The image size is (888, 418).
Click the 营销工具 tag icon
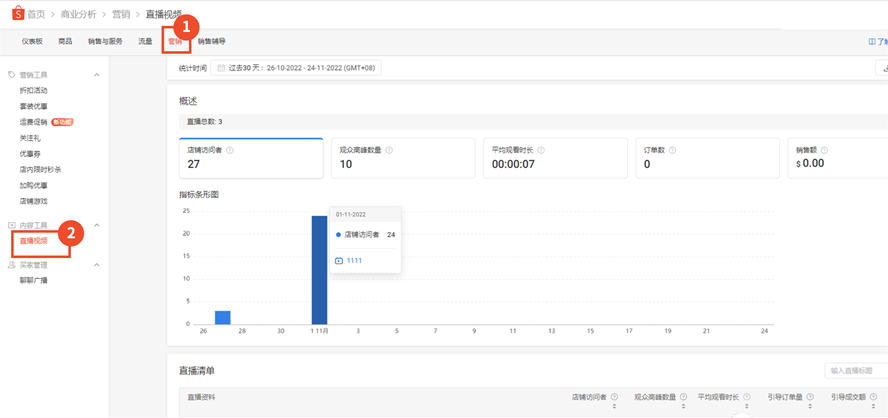pos(12,75)
